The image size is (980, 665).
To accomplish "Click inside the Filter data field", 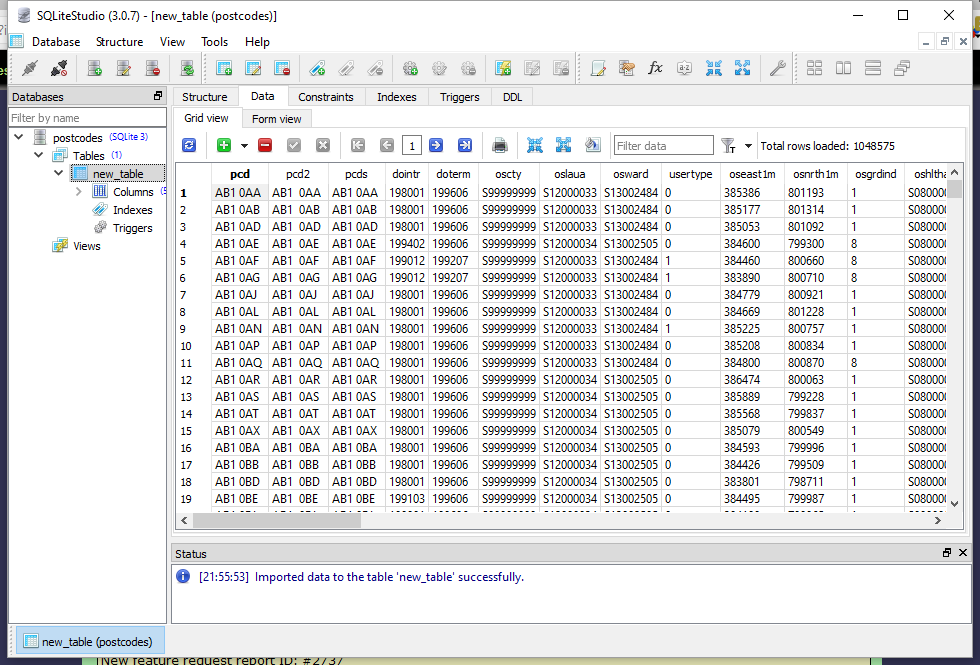I will [663, 145].
